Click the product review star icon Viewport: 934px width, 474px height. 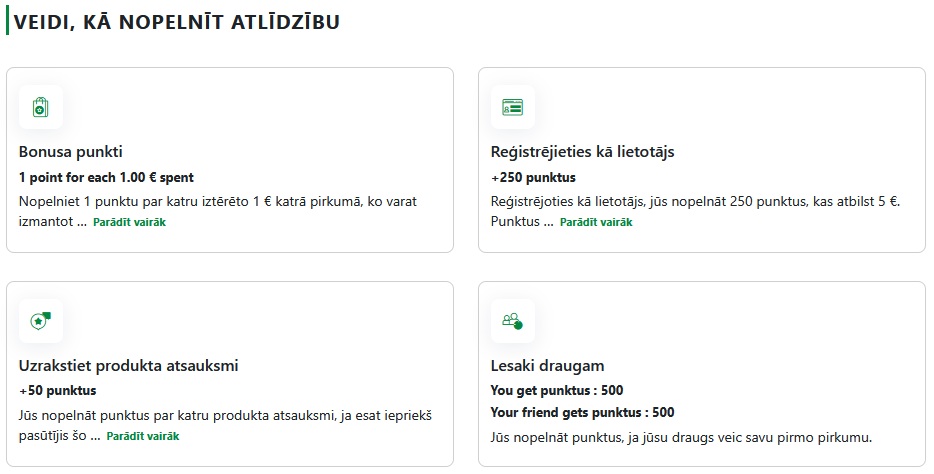coord(40,321)
